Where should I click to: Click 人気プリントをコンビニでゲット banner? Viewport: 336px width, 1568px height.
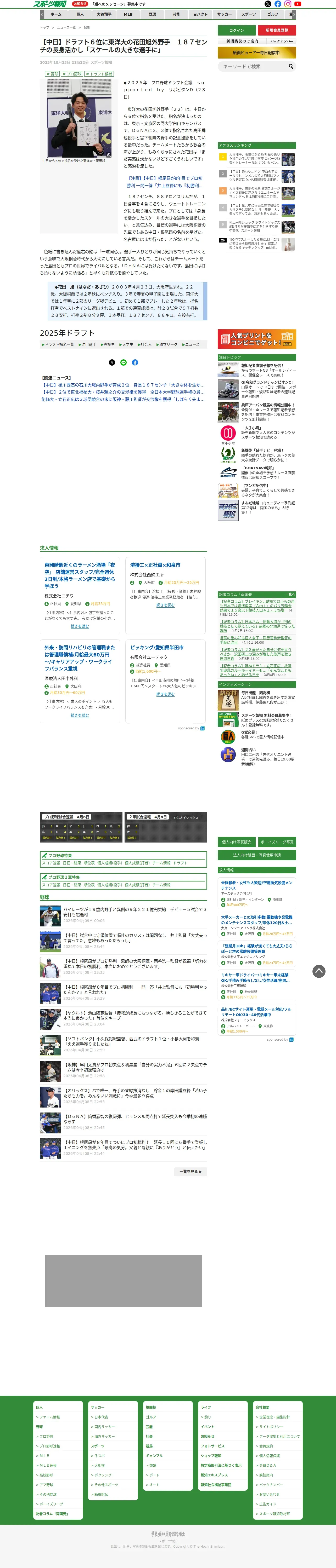click(x=257, y=339)
